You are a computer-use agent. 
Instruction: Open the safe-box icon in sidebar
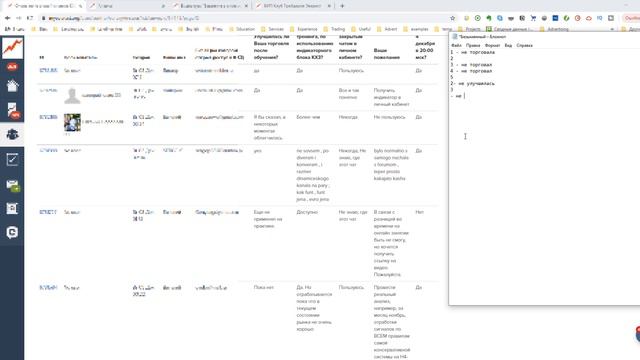coord(12,209)
